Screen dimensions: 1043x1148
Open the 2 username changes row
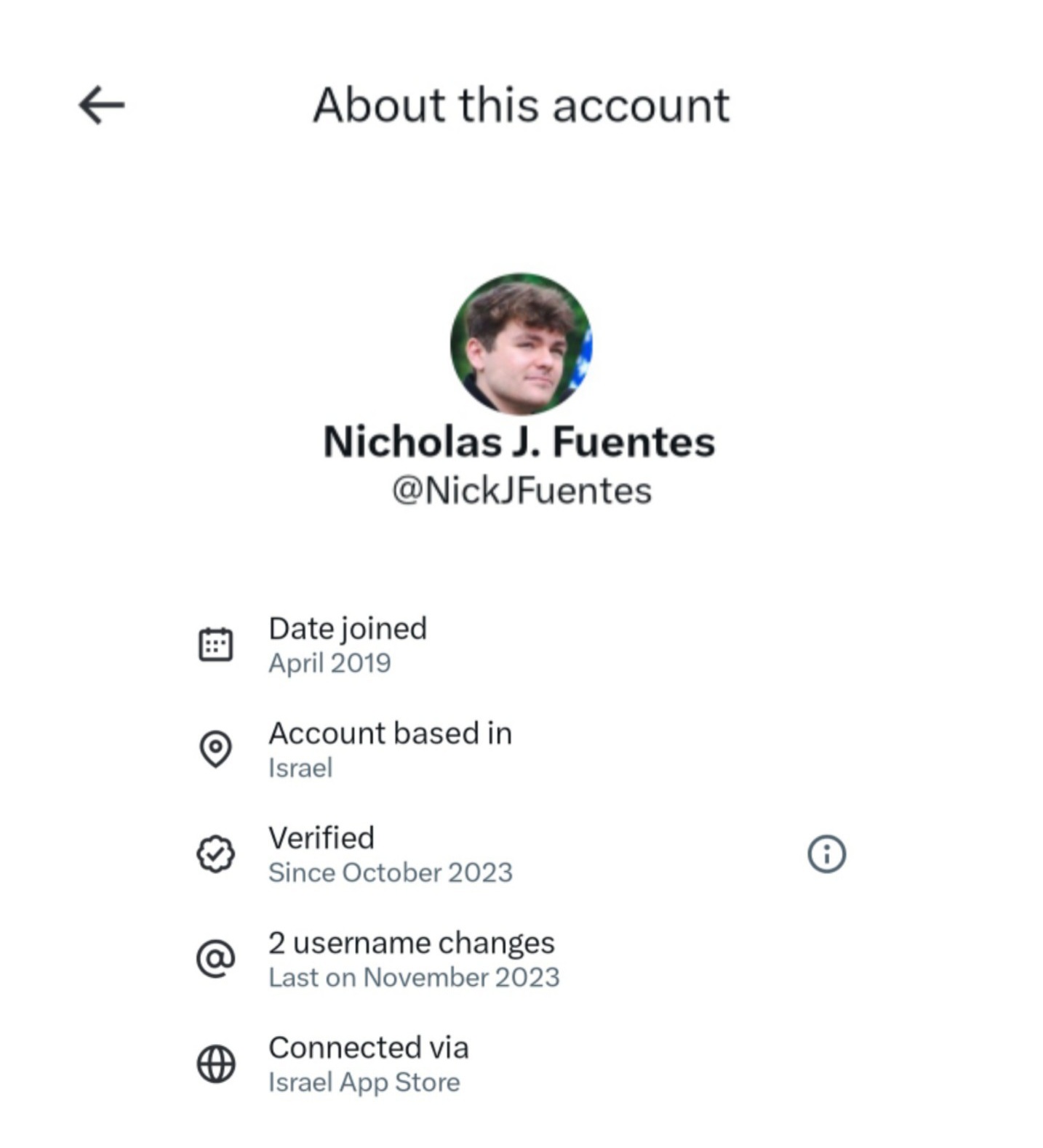411,943
